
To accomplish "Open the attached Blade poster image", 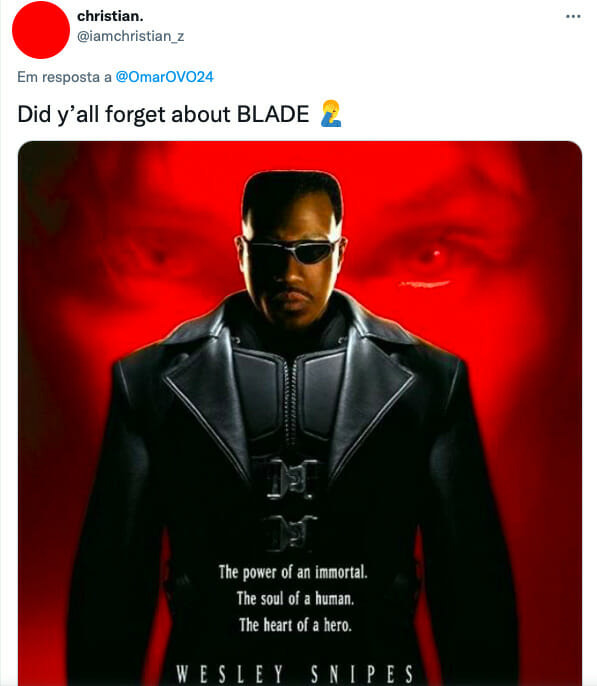I will point(300,413).
